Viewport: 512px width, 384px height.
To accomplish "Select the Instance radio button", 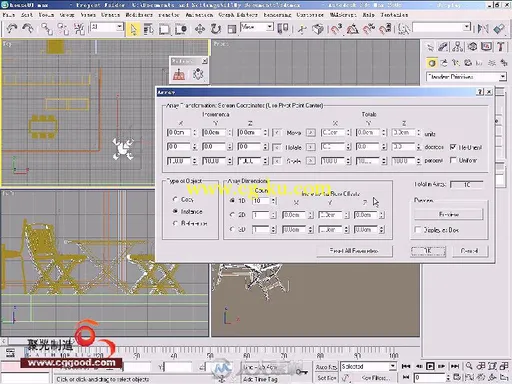I will 175,211.
